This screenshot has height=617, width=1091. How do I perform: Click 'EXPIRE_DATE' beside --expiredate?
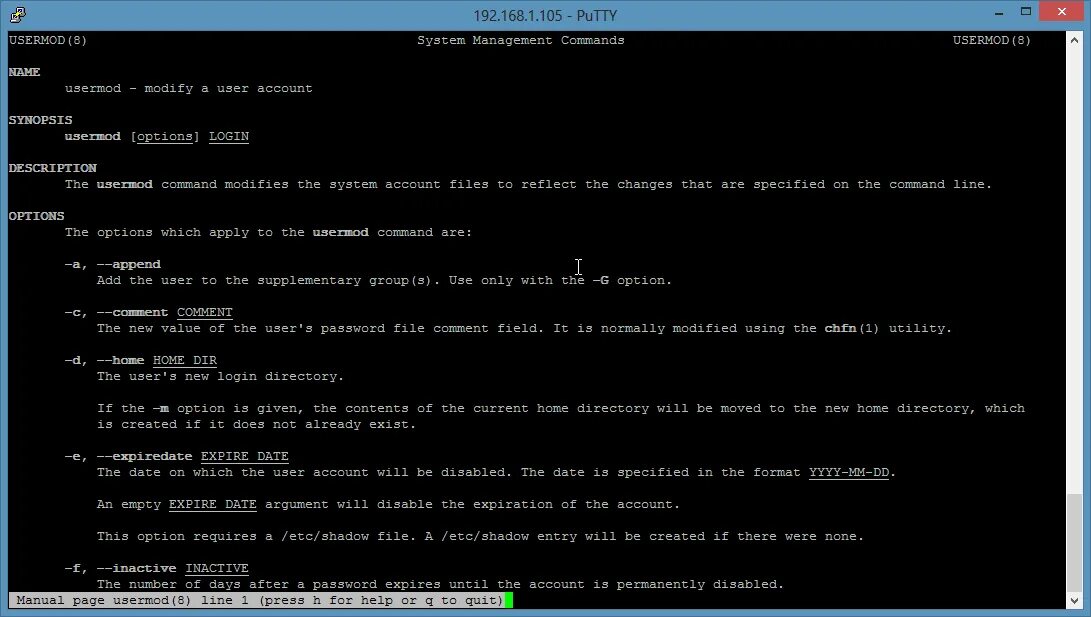click(245, 456)
